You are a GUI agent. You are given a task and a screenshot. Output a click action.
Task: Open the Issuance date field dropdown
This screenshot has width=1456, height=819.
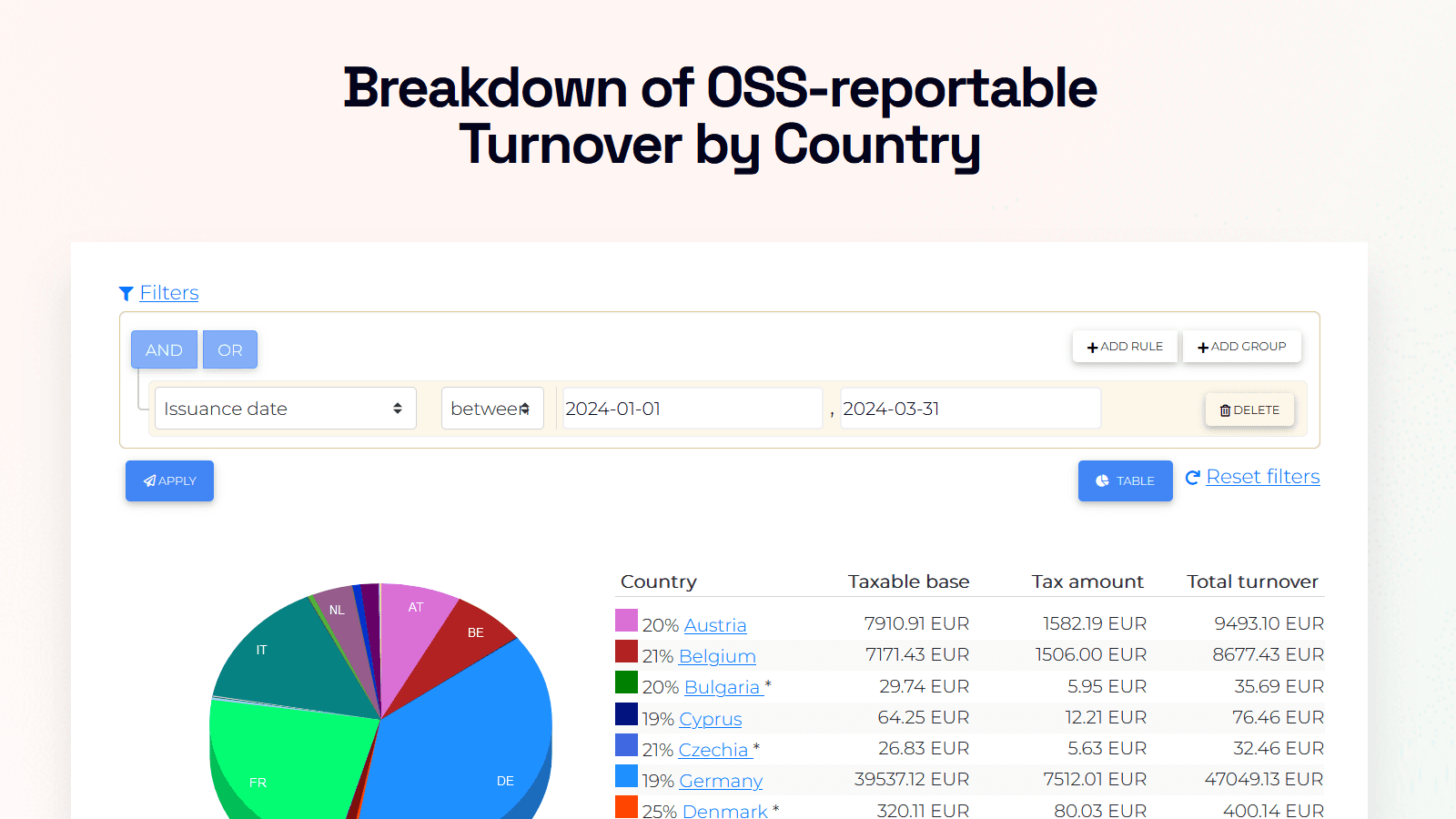coord(285,409)
